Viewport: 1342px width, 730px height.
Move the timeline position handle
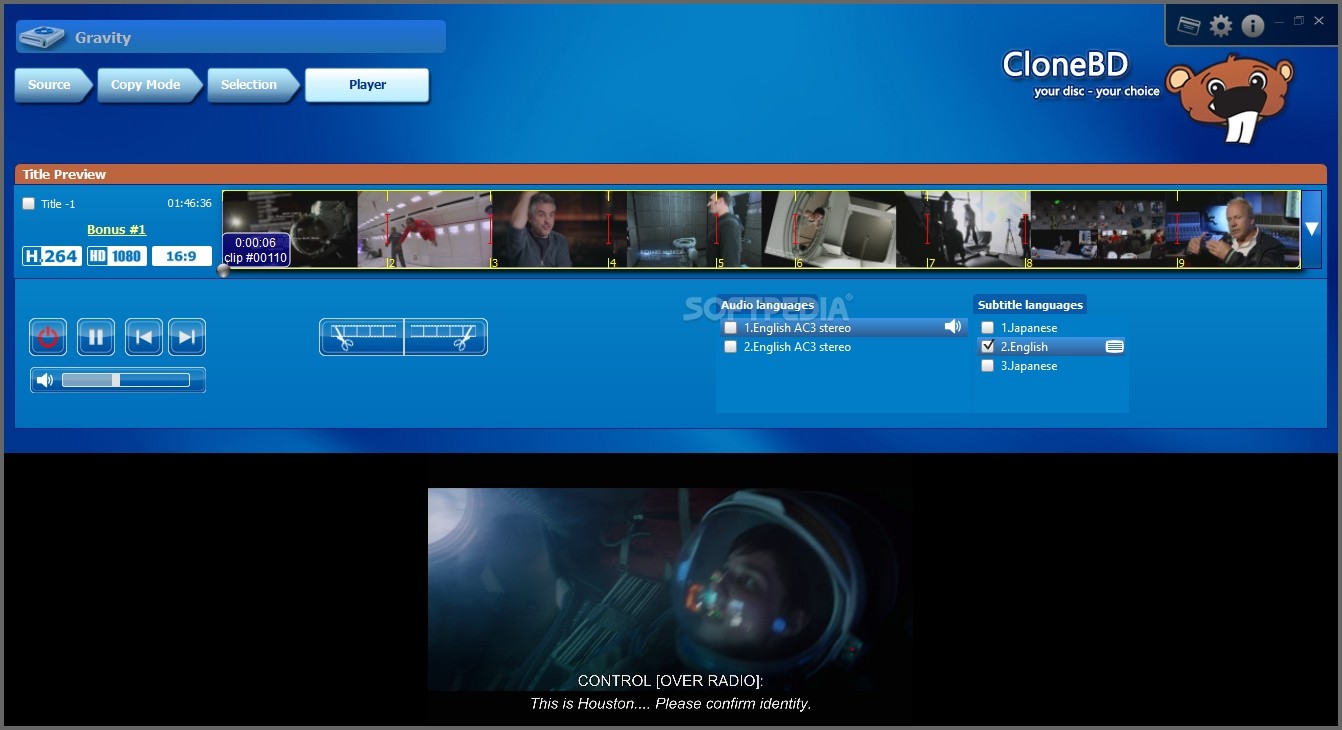[x=224, y=271]
